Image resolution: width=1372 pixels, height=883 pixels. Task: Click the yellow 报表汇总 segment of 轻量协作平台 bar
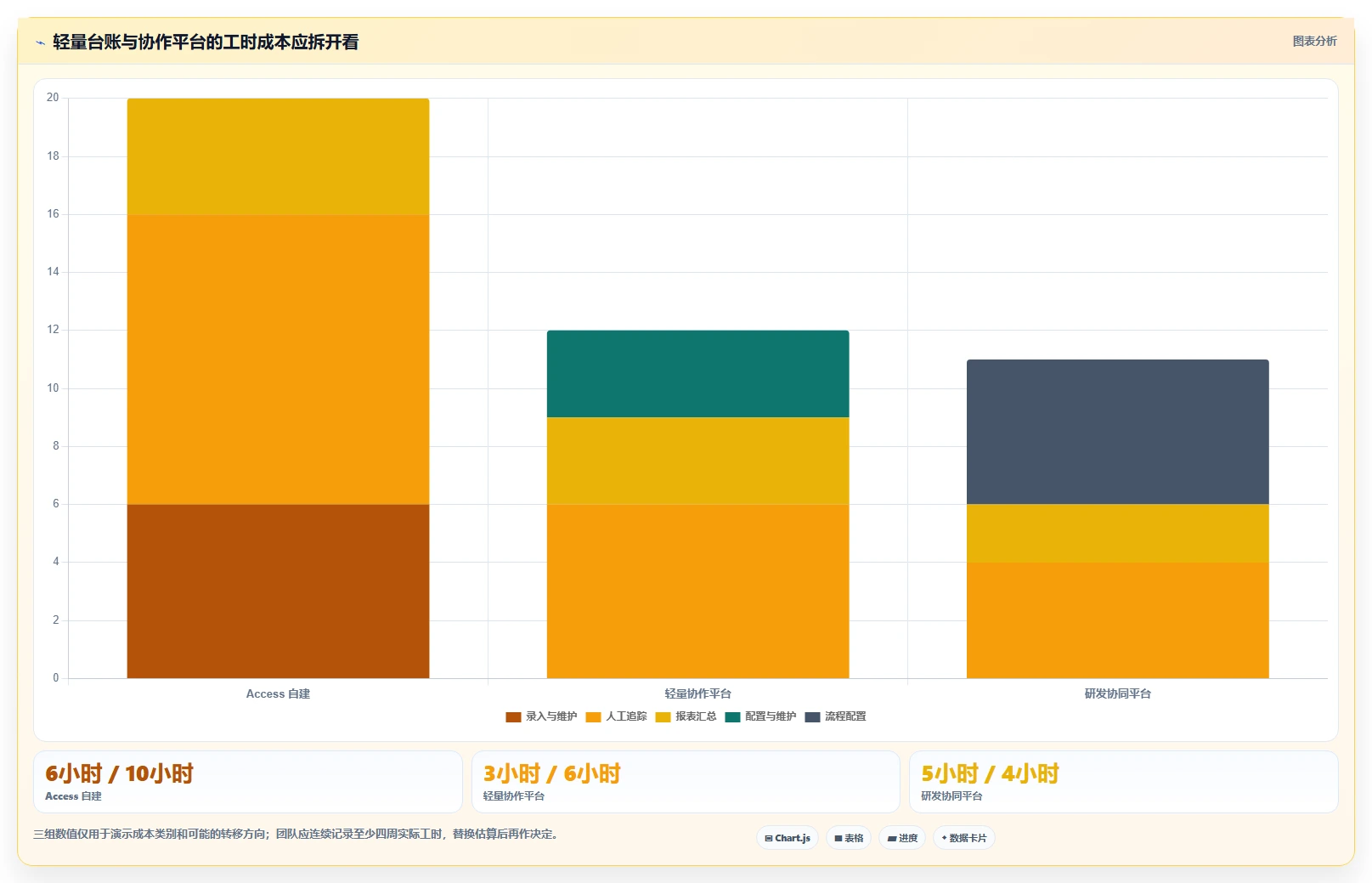(697, 461)
